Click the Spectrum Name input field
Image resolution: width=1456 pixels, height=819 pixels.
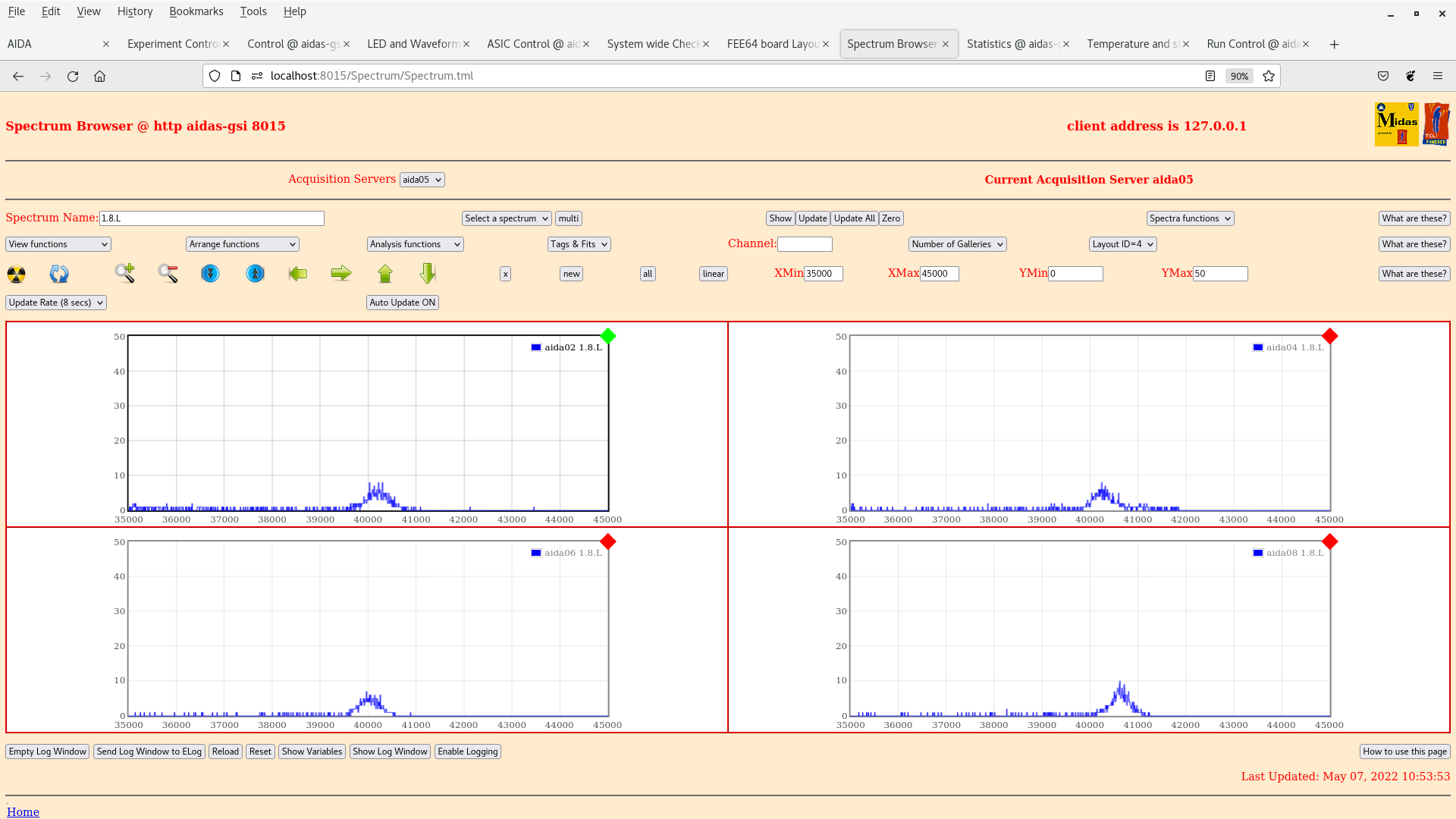pyautogui.click(x=212, y=218)
